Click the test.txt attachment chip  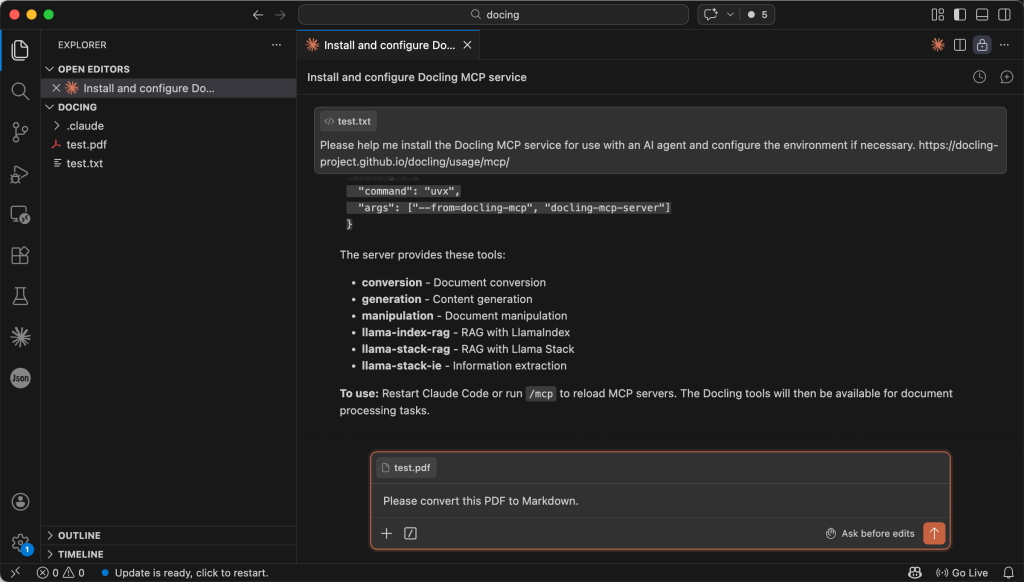click(x=348, y=121)
